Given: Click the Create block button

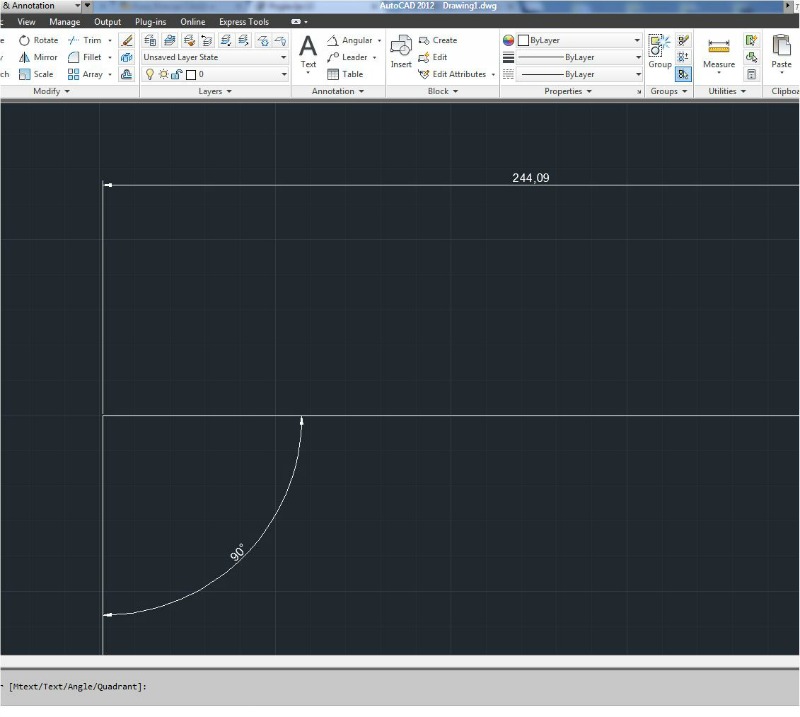Looking at the screenshot, I should (438, 40).
